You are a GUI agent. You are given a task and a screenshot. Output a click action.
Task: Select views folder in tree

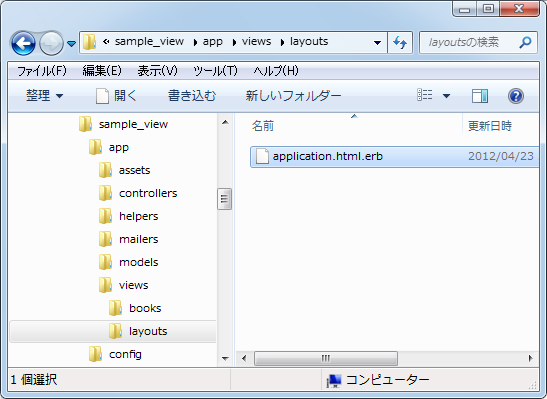(x=133, y=286)
